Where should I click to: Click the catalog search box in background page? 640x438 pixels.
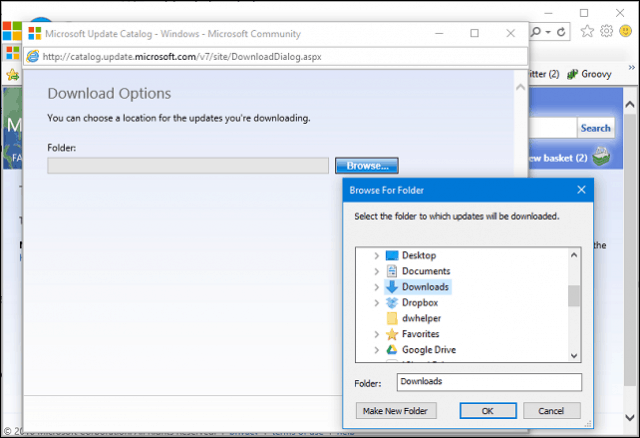click(x=553, y=128)
